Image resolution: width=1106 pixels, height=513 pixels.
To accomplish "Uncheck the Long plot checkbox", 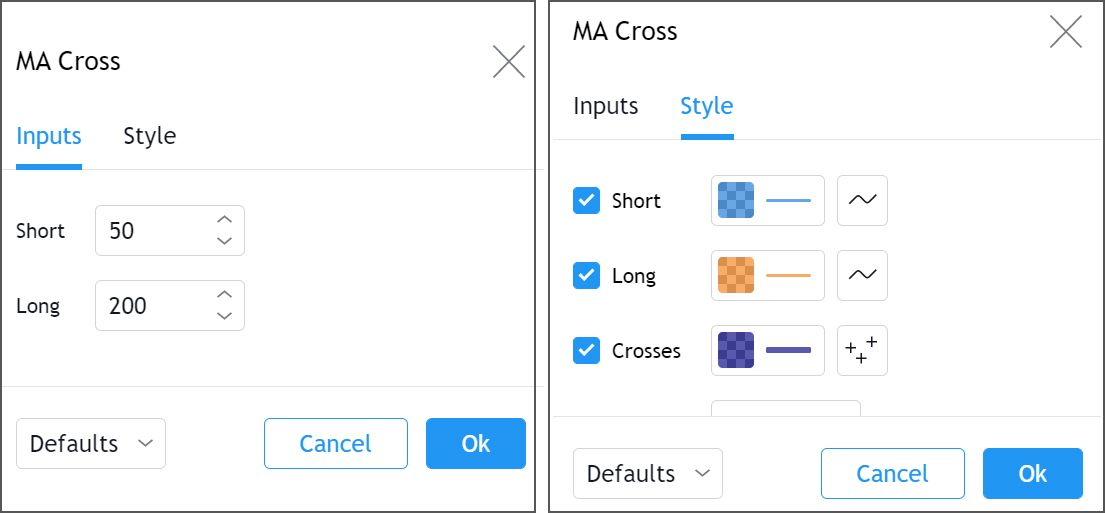I will (x=586, y=276).
